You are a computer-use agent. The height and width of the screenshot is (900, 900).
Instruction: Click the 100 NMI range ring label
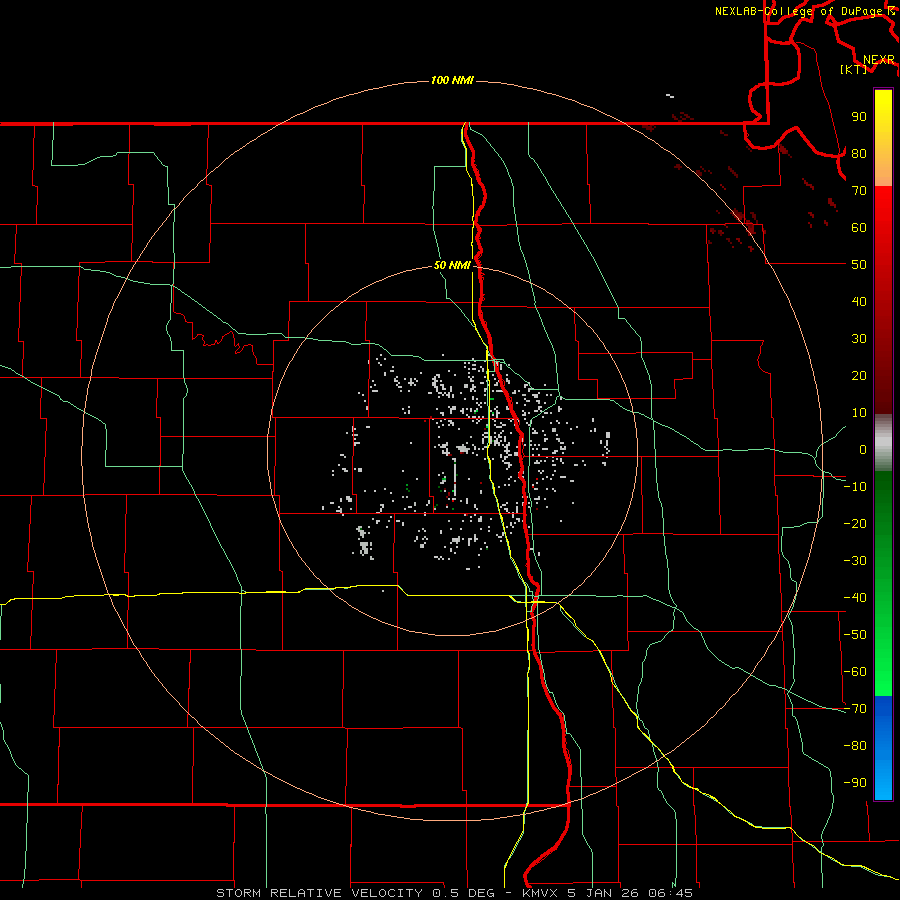[452, 80]
